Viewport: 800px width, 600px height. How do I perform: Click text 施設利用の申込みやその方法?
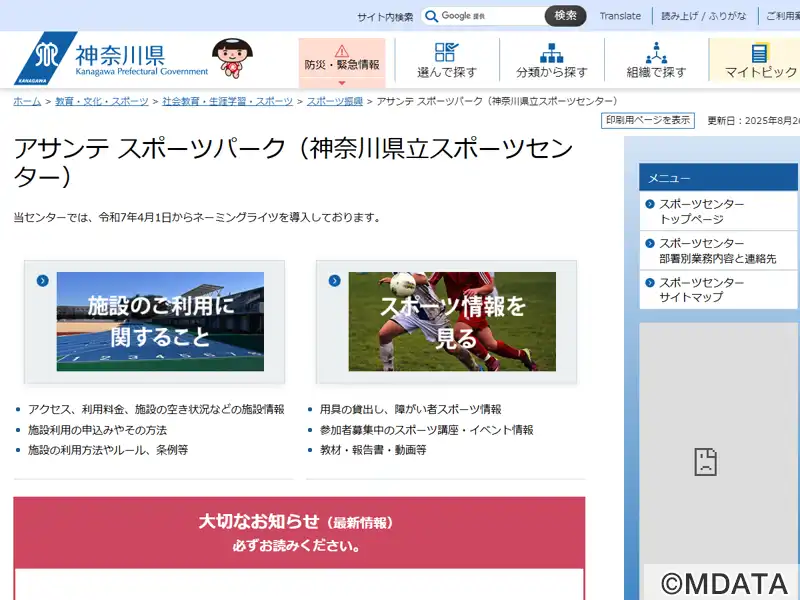click(x=97, y=430)
